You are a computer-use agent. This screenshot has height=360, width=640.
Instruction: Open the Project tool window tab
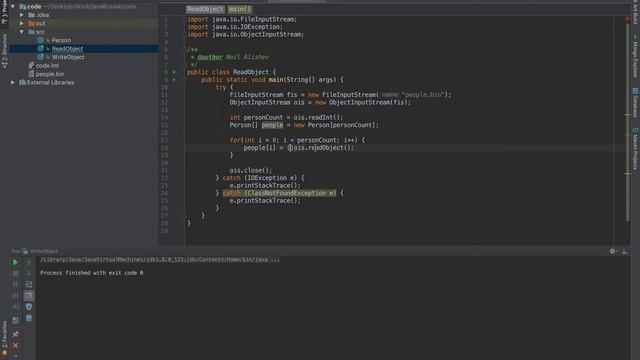click(x=4, y=13)
